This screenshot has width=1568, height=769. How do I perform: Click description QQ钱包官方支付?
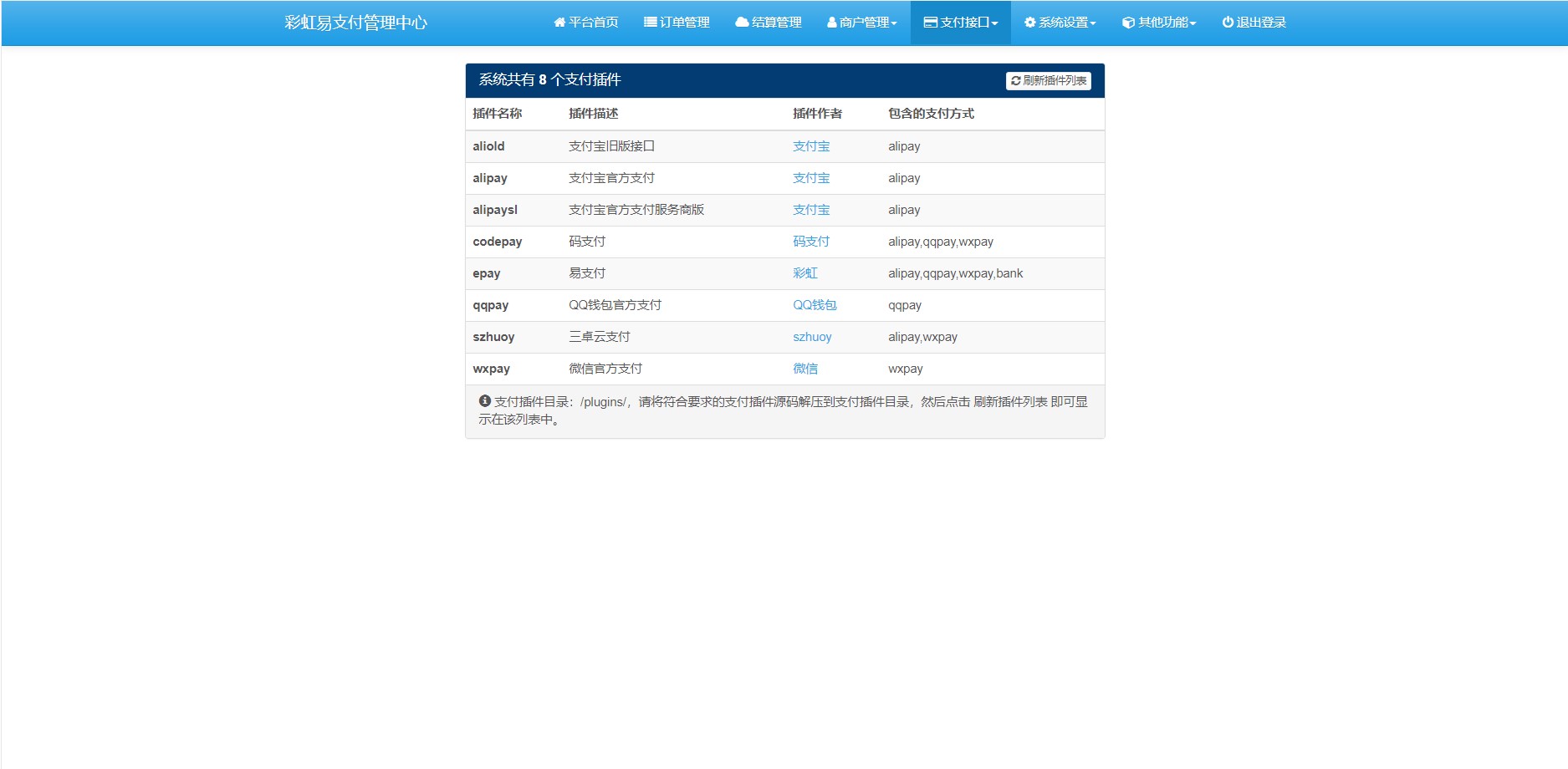(x=615, y=305)
